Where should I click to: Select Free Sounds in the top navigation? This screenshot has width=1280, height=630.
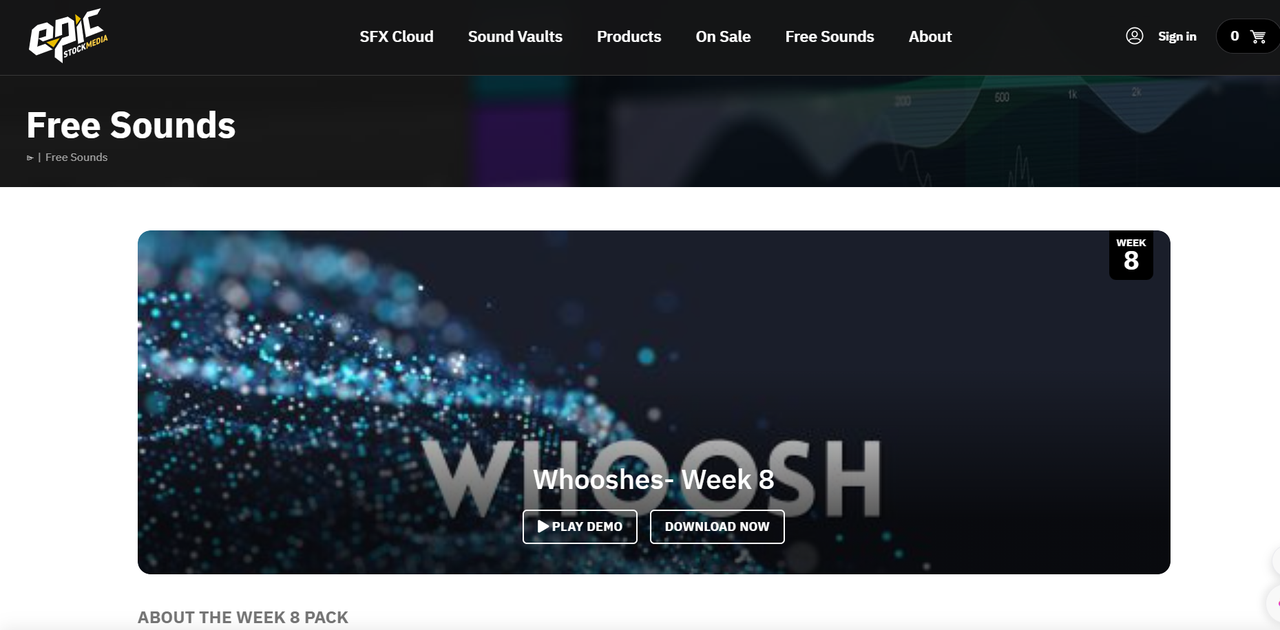(x=829, y=36)
